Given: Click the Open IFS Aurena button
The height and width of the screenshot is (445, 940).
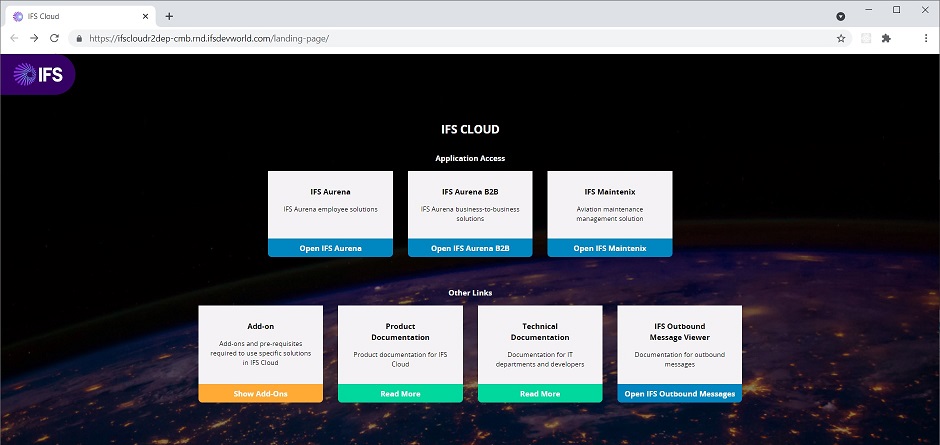Looking at the screenshot, I should tap(330, 248).
